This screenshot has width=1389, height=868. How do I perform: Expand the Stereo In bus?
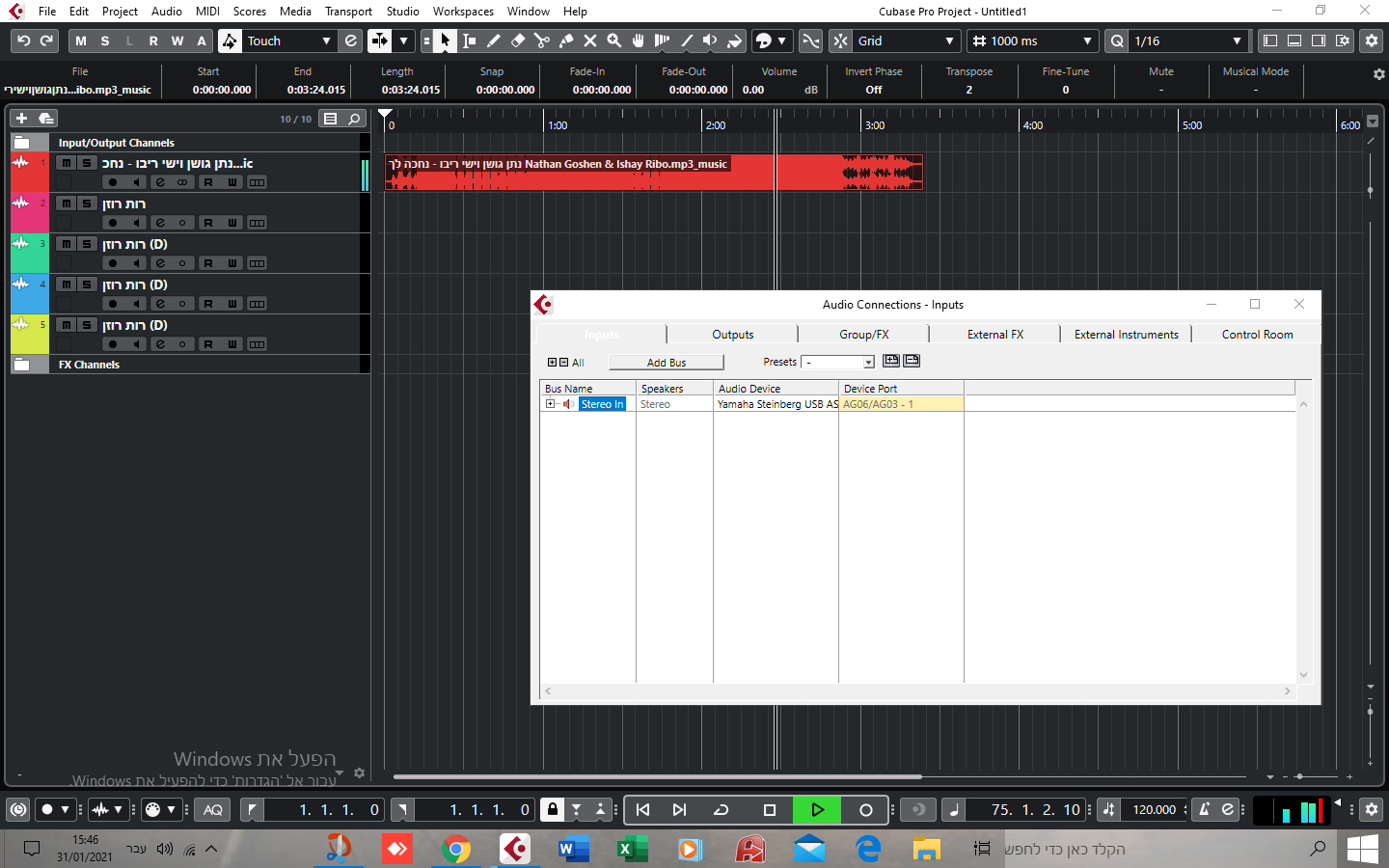pos(550,404)
